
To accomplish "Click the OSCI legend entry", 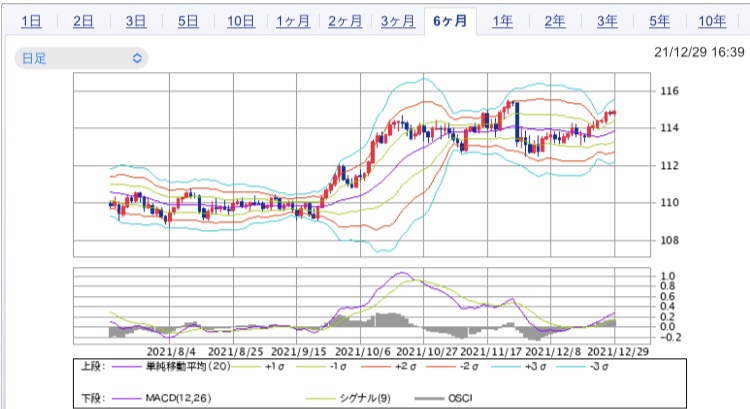I will tap(460, 398).
